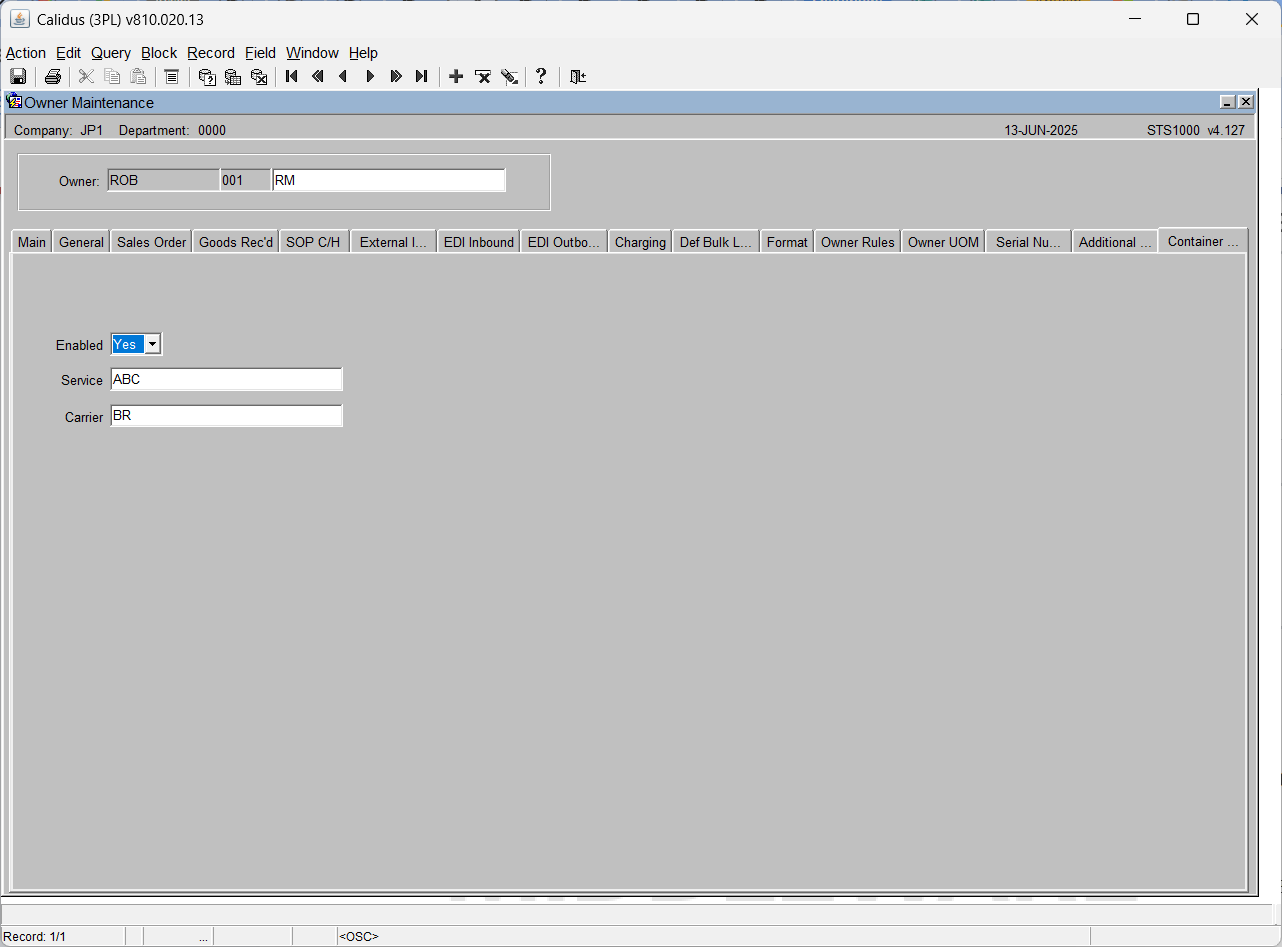The width and height of the screenshot is (1282, 947).
Task: Click the Carrier input field
Action: [226, 416]
